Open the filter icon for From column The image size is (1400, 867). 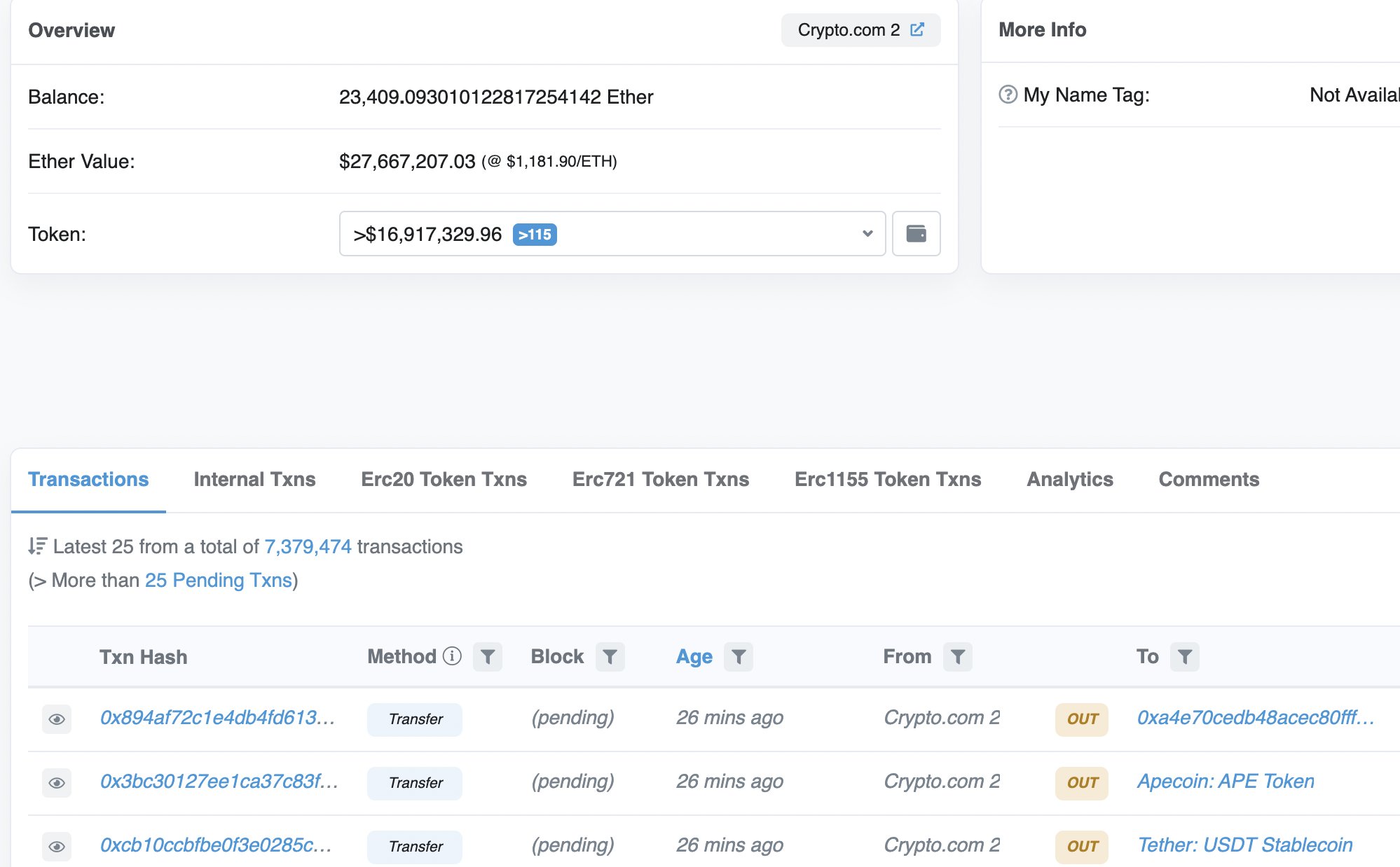click(957, 656)
